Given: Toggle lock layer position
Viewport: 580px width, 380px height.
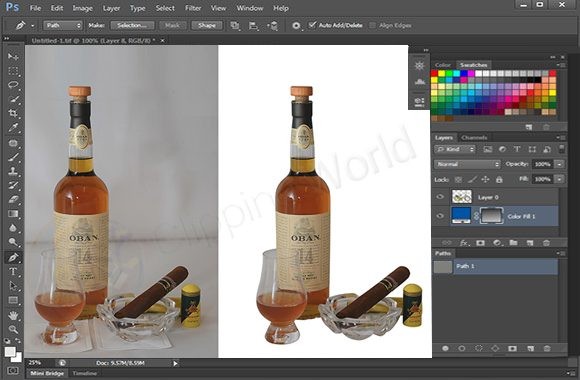Looking at the screenshot, I should click(x=485, y=179).
